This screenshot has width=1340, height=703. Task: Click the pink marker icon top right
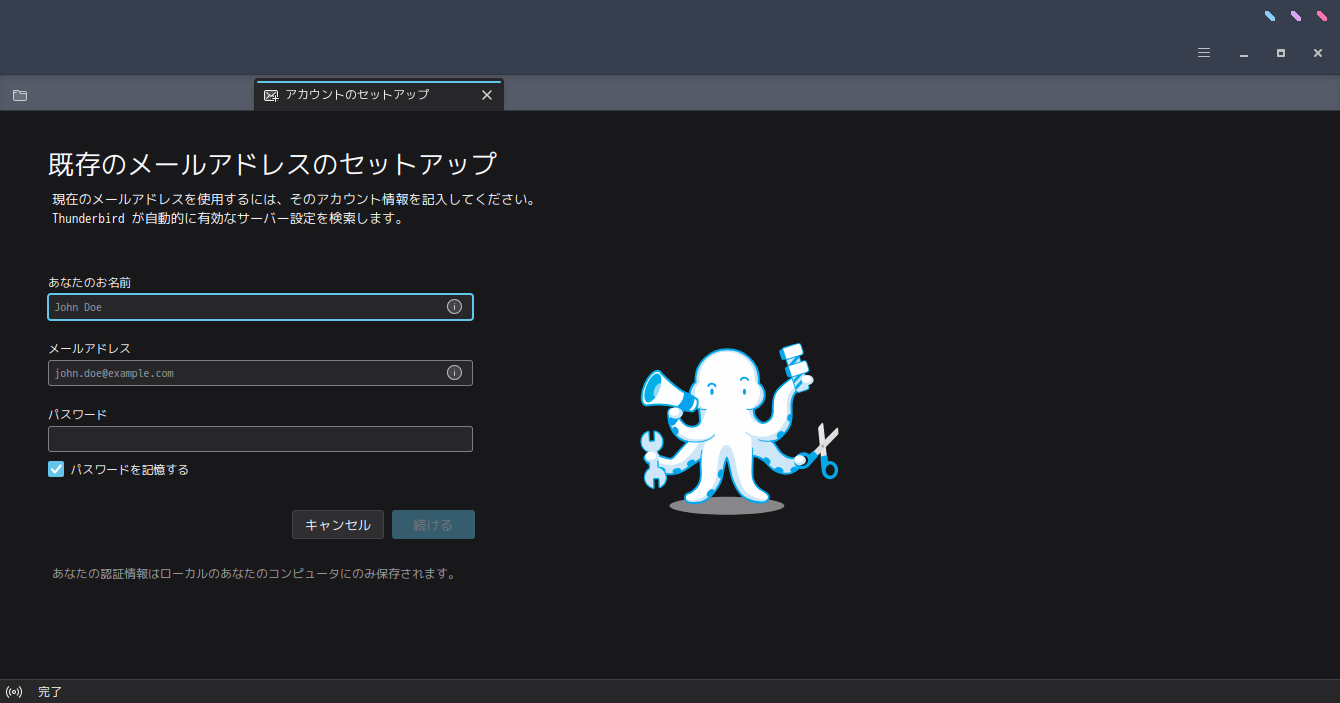pos(1322,16)
